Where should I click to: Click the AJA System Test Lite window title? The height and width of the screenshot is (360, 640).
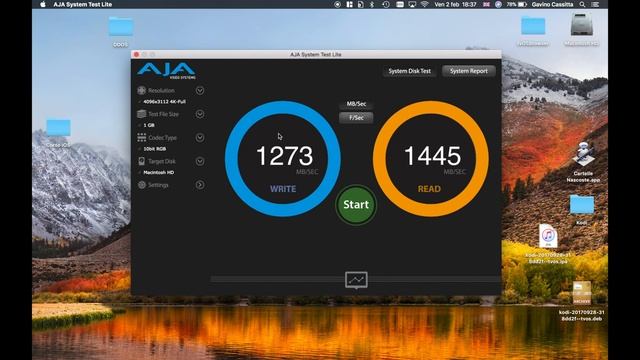coord(316,54)
